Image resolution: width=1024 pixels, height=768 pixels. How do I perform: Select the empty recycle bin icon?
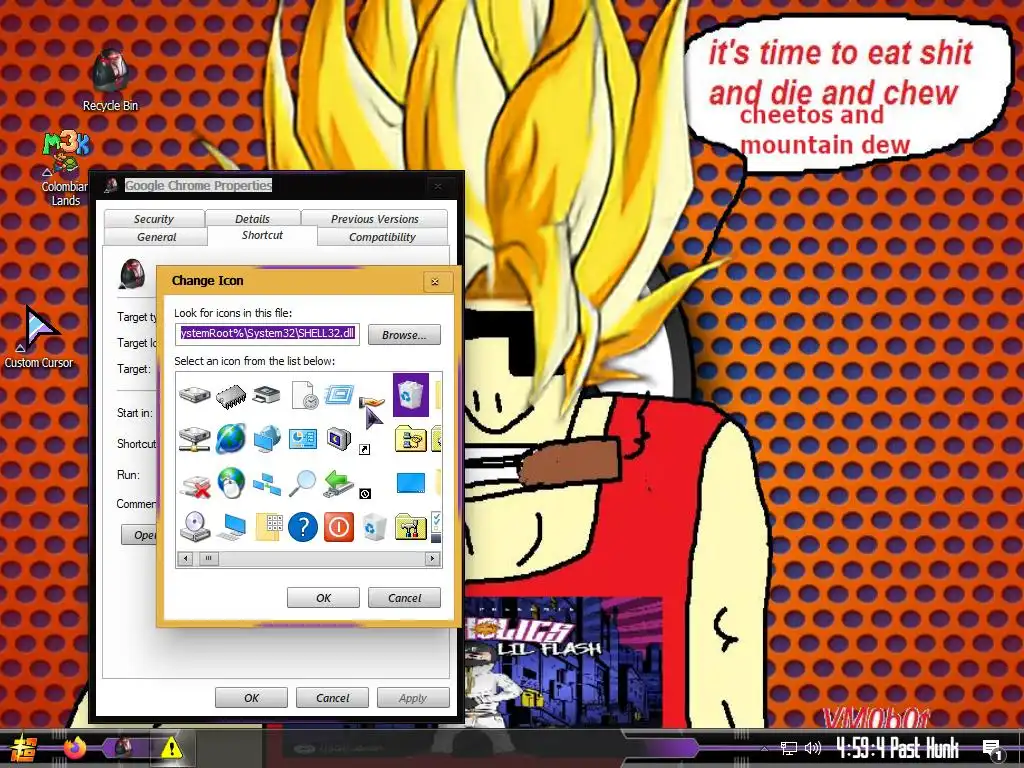click(374, 526)
